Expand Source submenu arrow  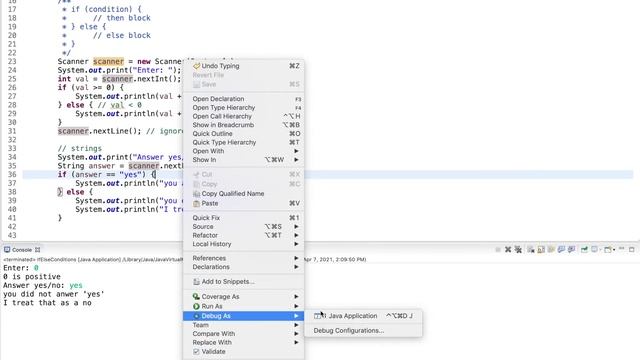click(296, 227)
